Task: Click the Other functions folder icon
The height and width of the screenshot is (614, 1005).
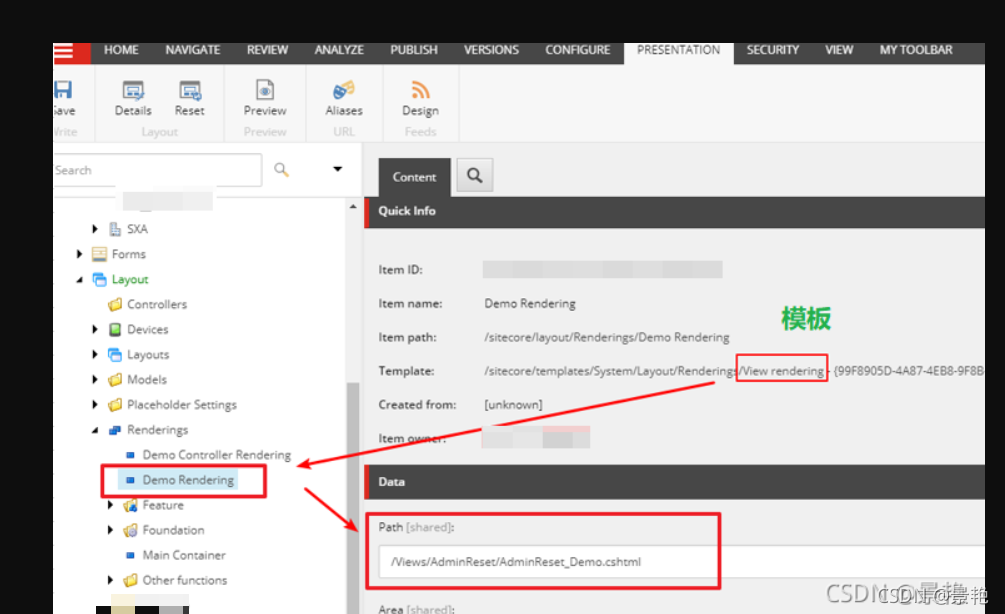Action: 130,580
